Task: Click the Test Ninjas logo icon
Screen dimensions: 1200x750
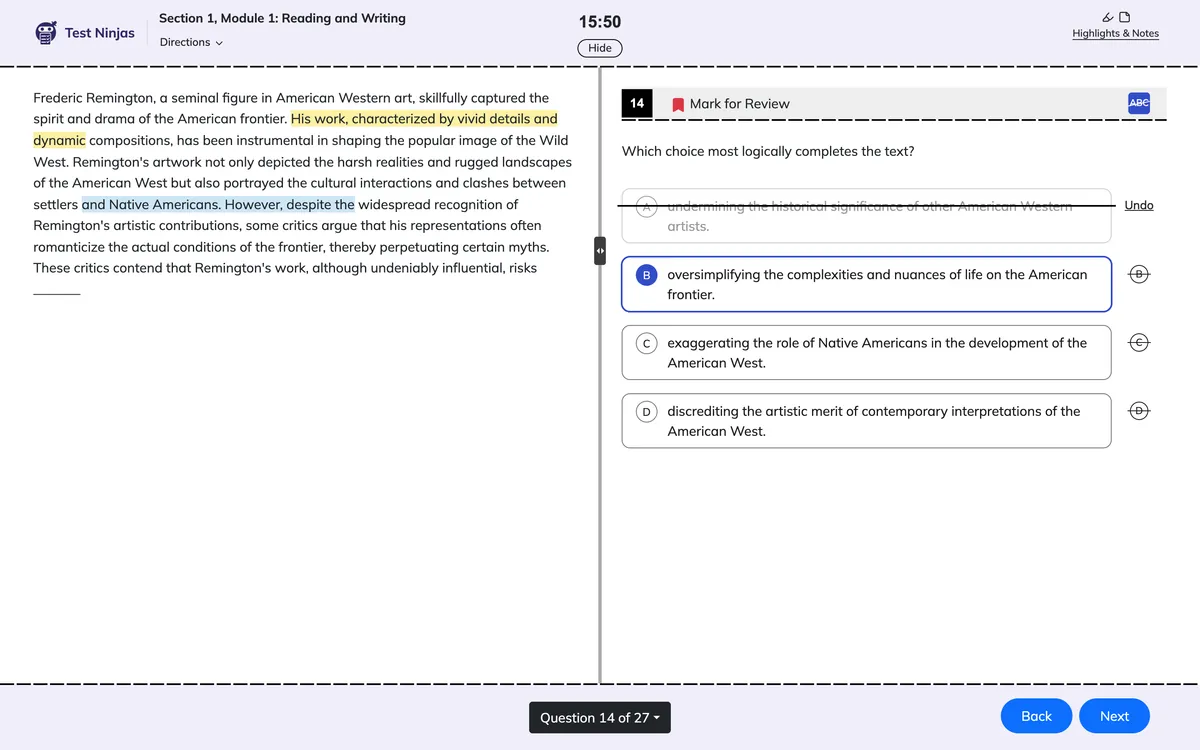Action: (46, 33)
